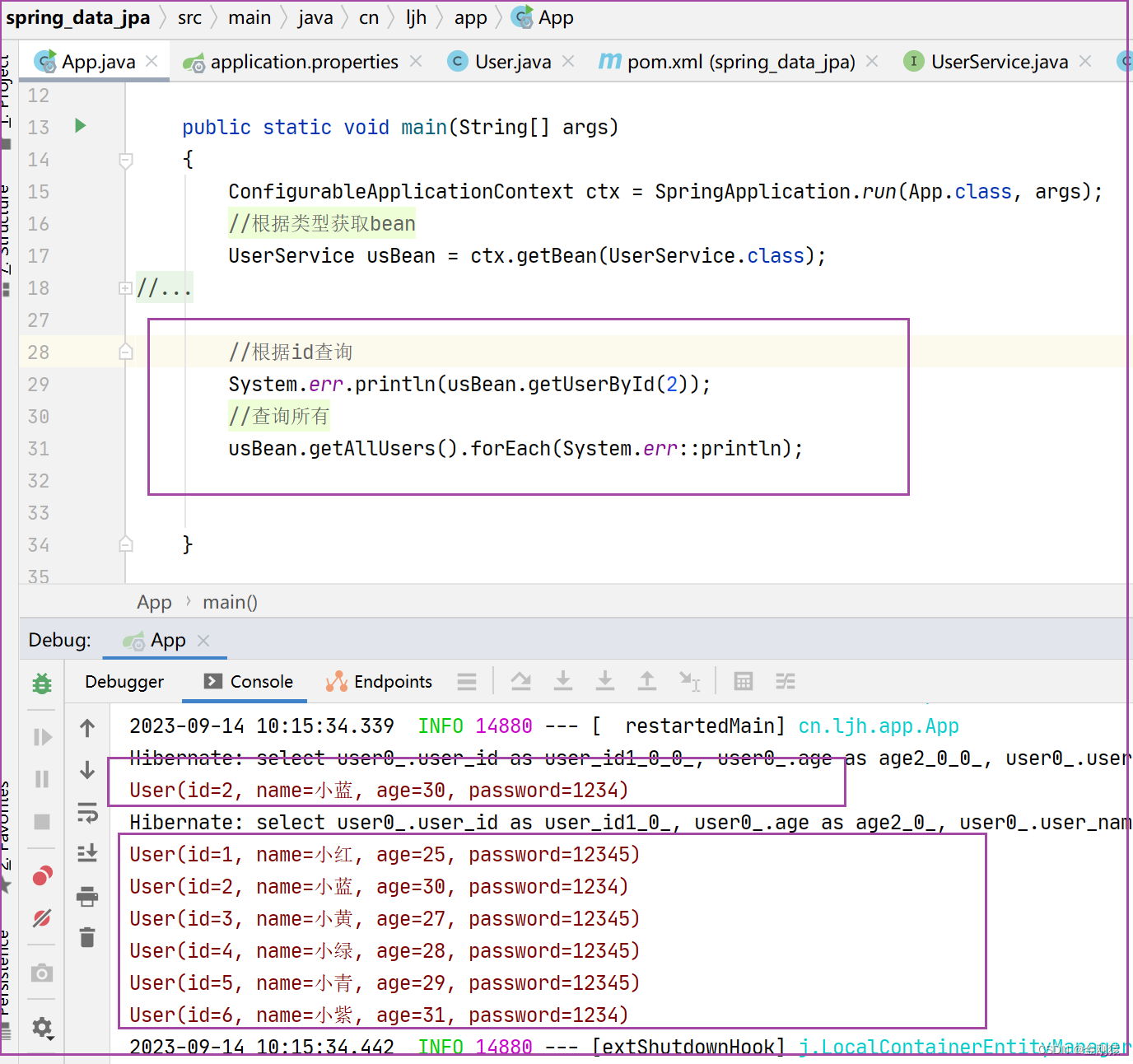
Task: Click the Pause Program icon
Action: pos(42,779)
